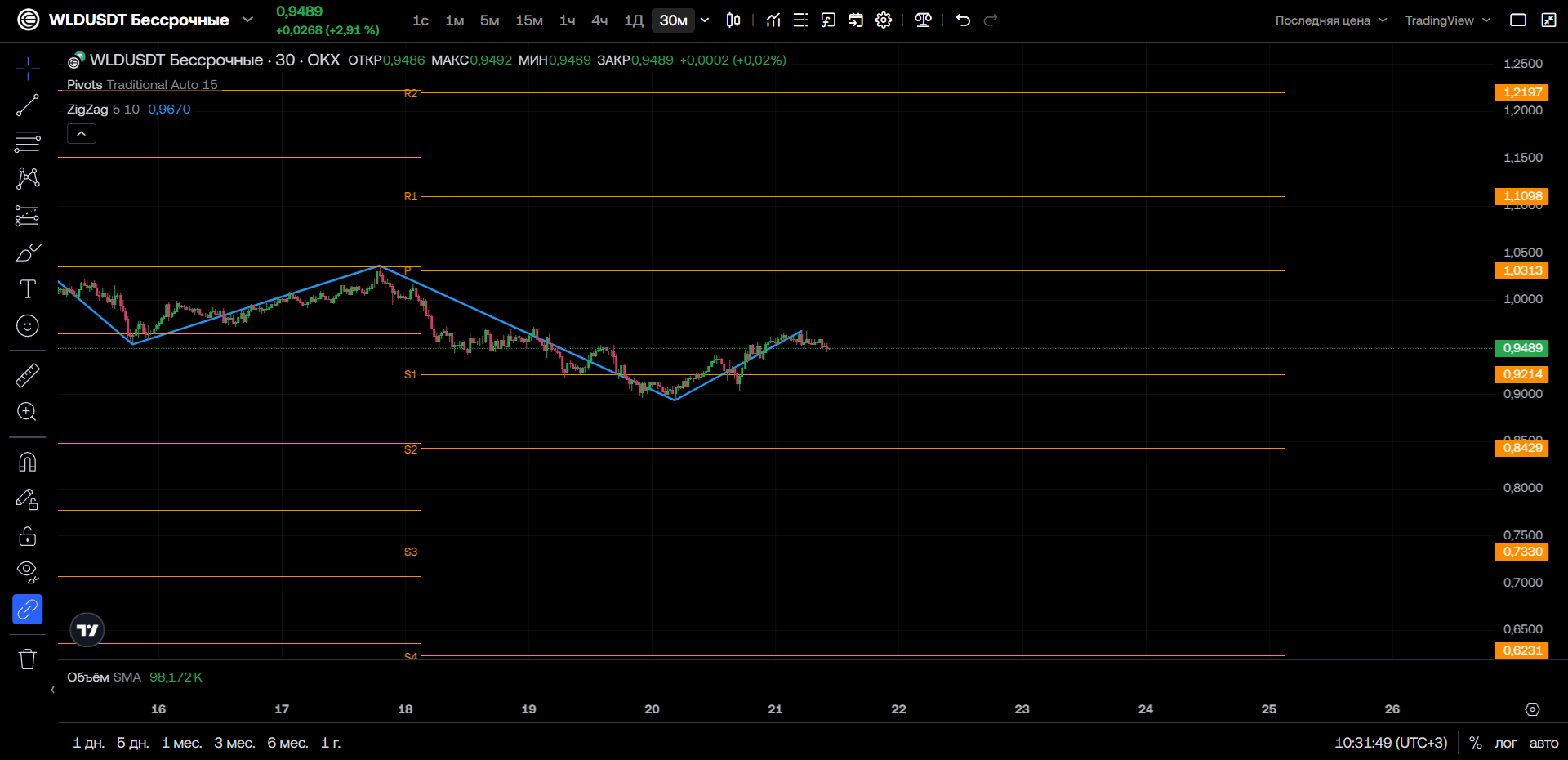The height and width of the screenshot is (760, 1568).
Task: Redo the chart action
Action: coord(991,20)
